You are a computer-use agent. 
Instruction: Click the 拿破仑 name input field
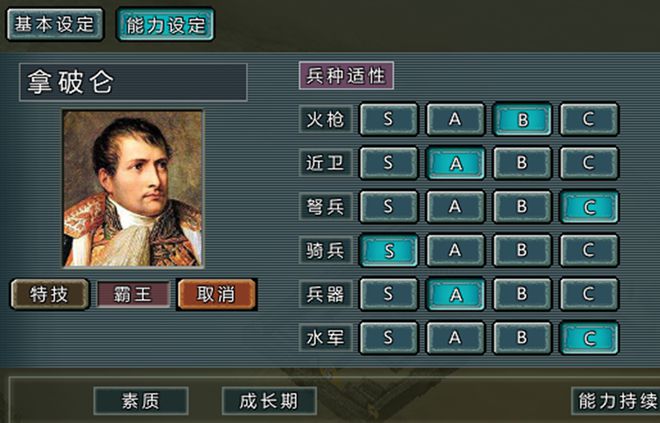[x=133, y=82]
